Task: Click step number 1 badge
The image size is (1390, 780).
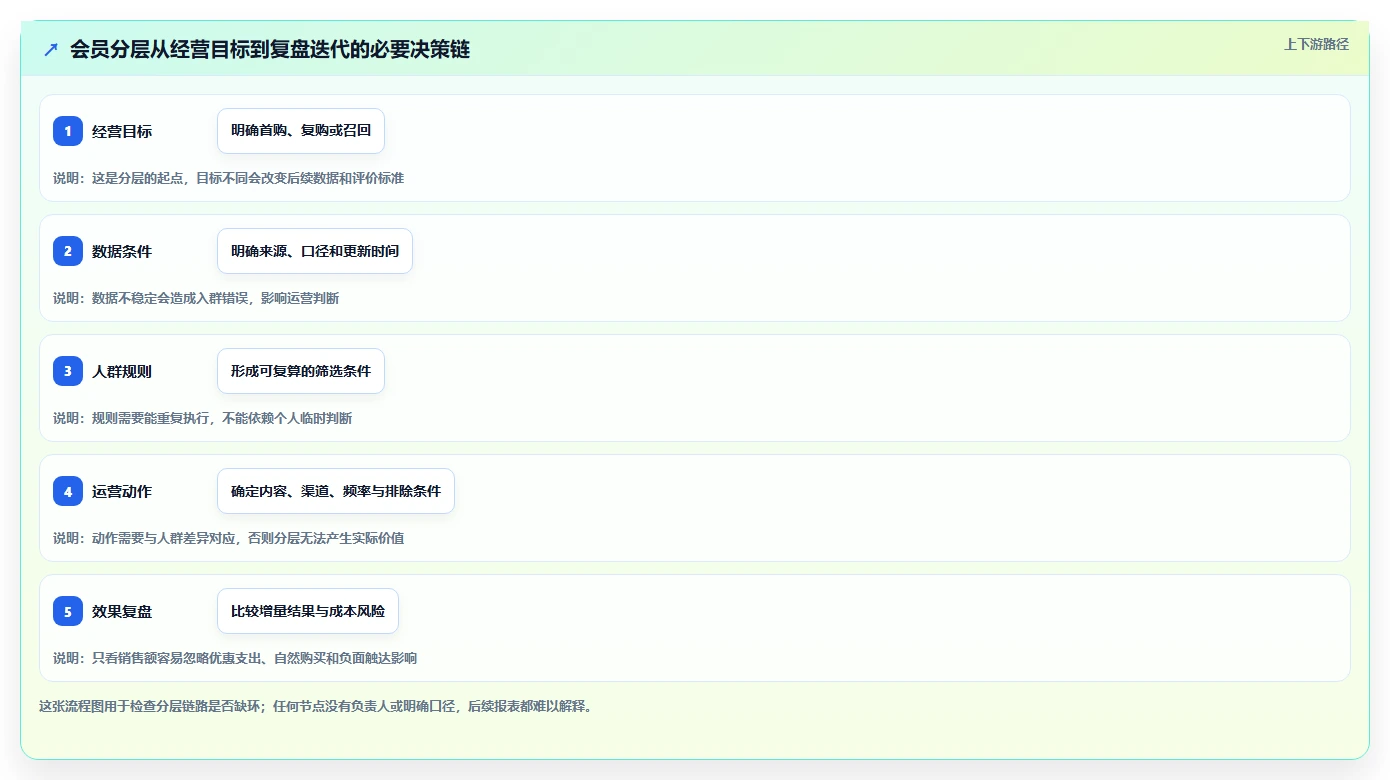Action: pos(68,131)
